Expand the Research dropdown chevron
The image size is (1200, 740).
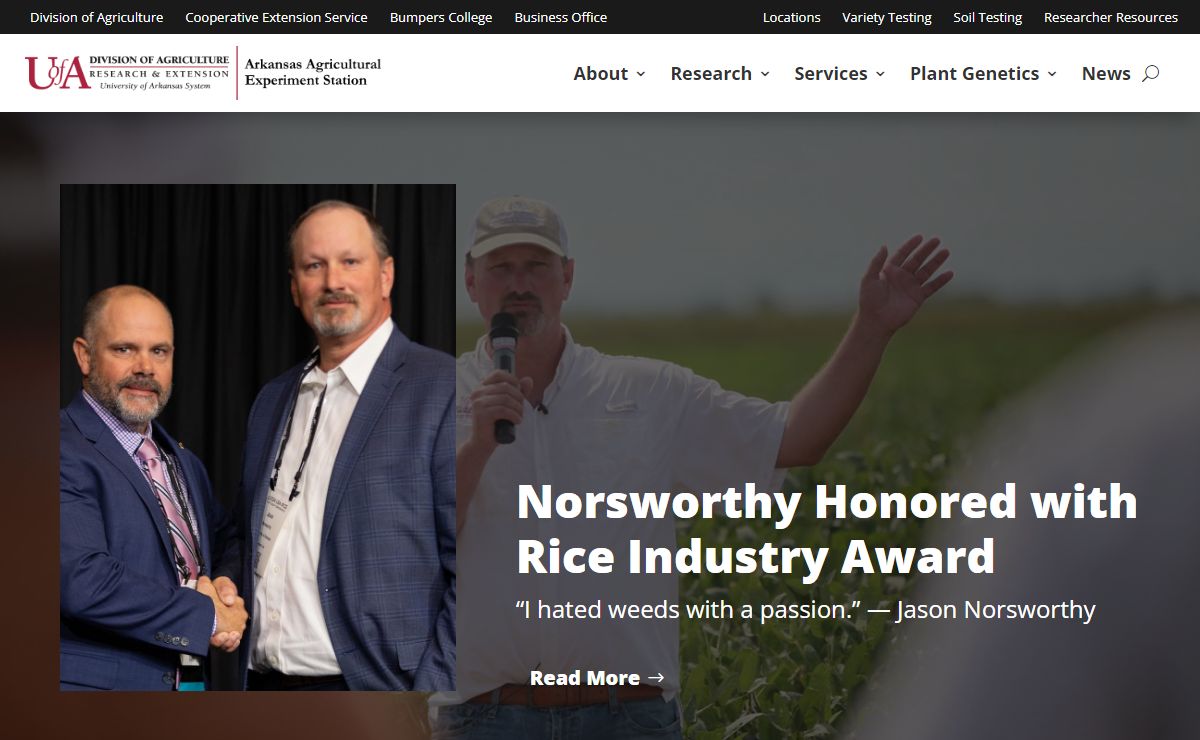coord(765,74)
